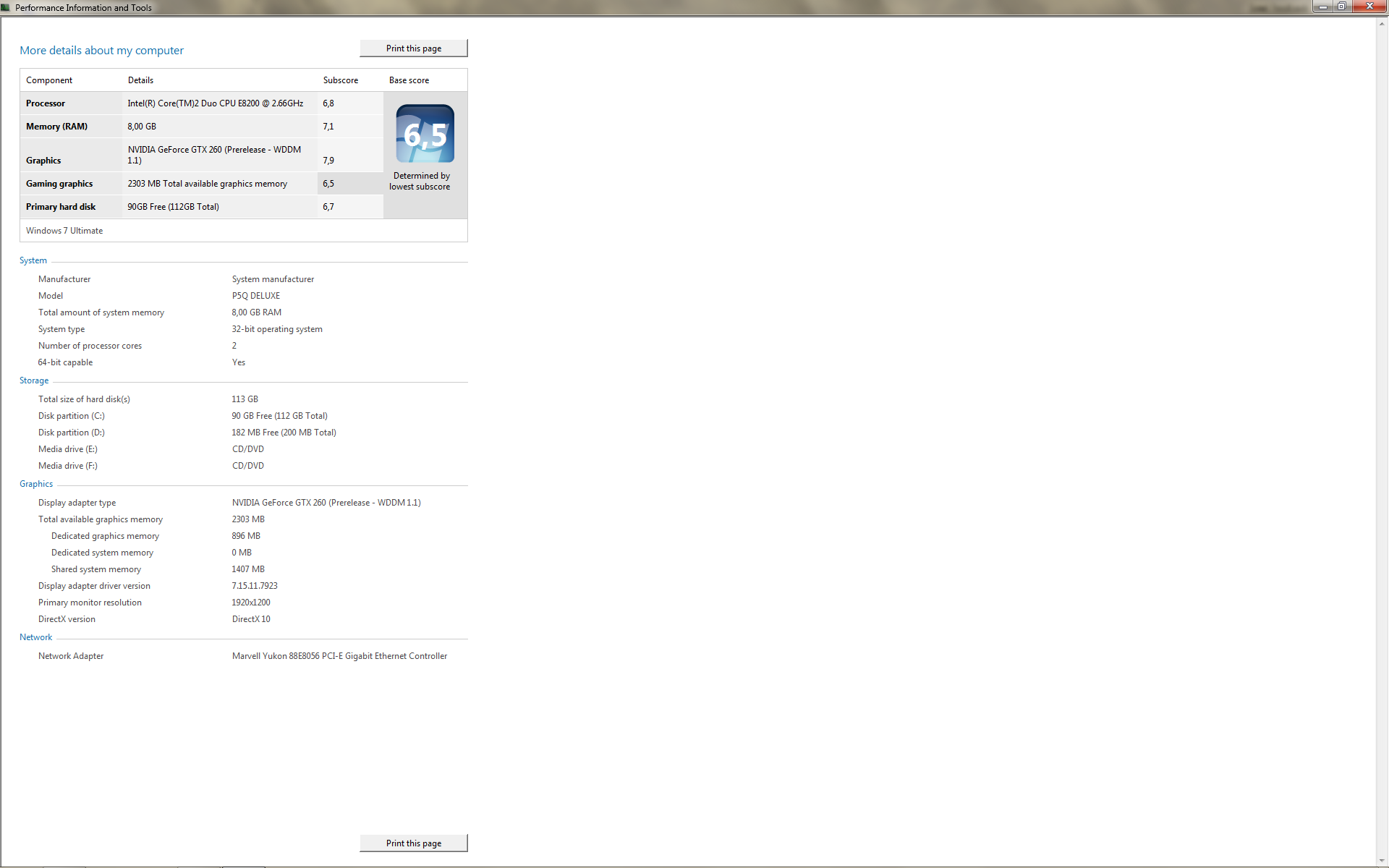
Task: Select the Memory (RAM) row
Action: tap(56, 127)
